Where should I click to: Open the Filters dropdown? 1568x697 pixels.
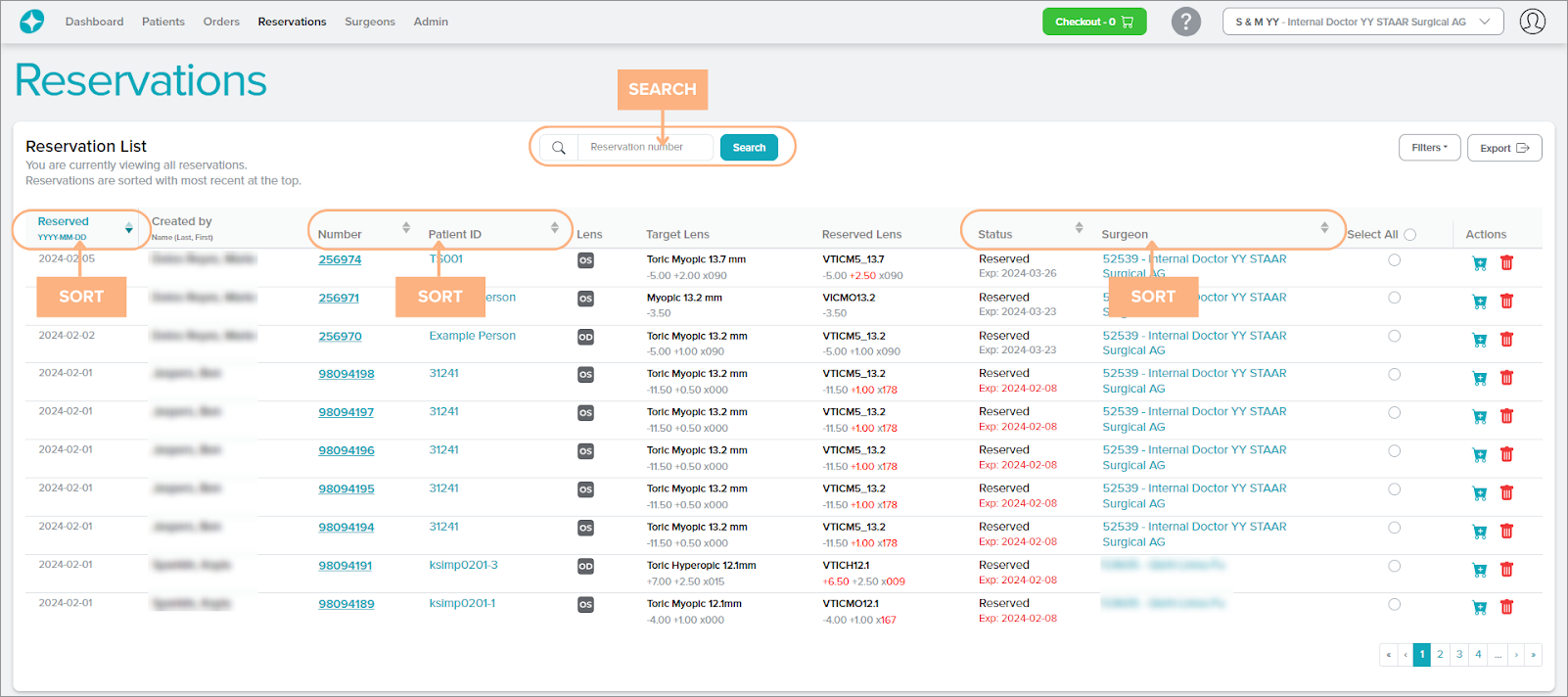1429,148
